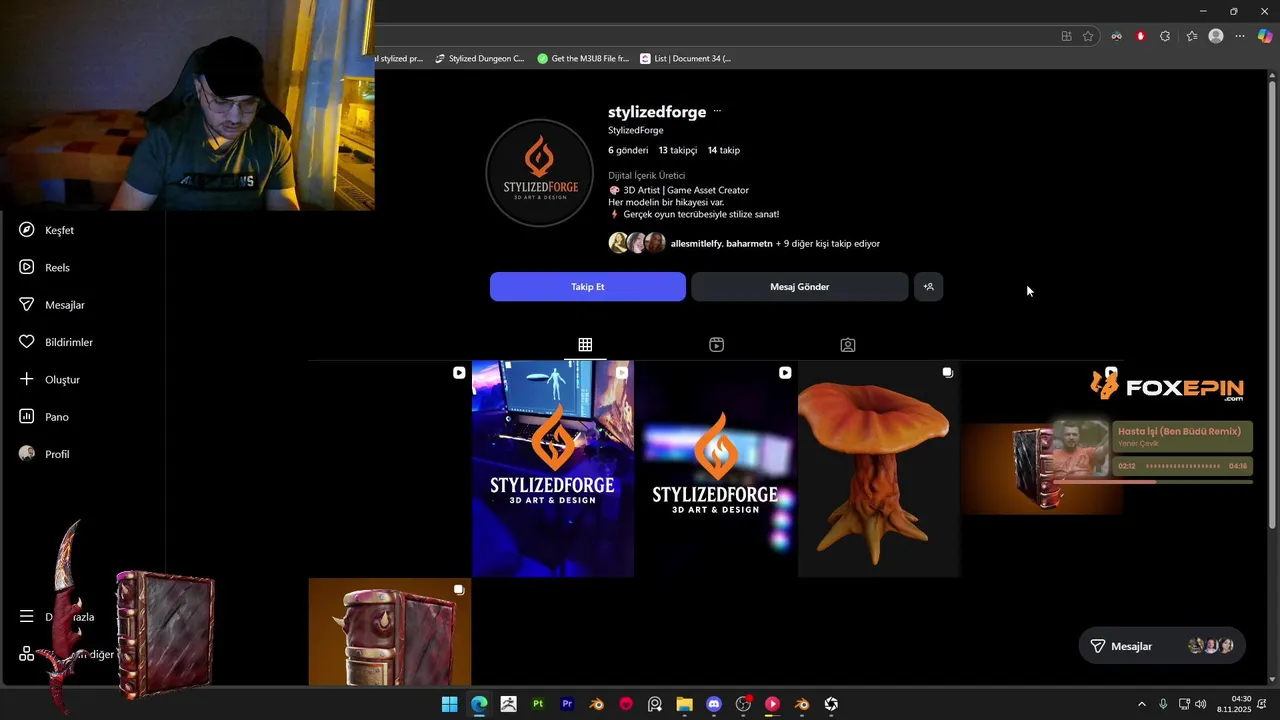This screenshot has width=1280, height=720.
Task: Open the first black reel post
Action: tap(390, 469)
